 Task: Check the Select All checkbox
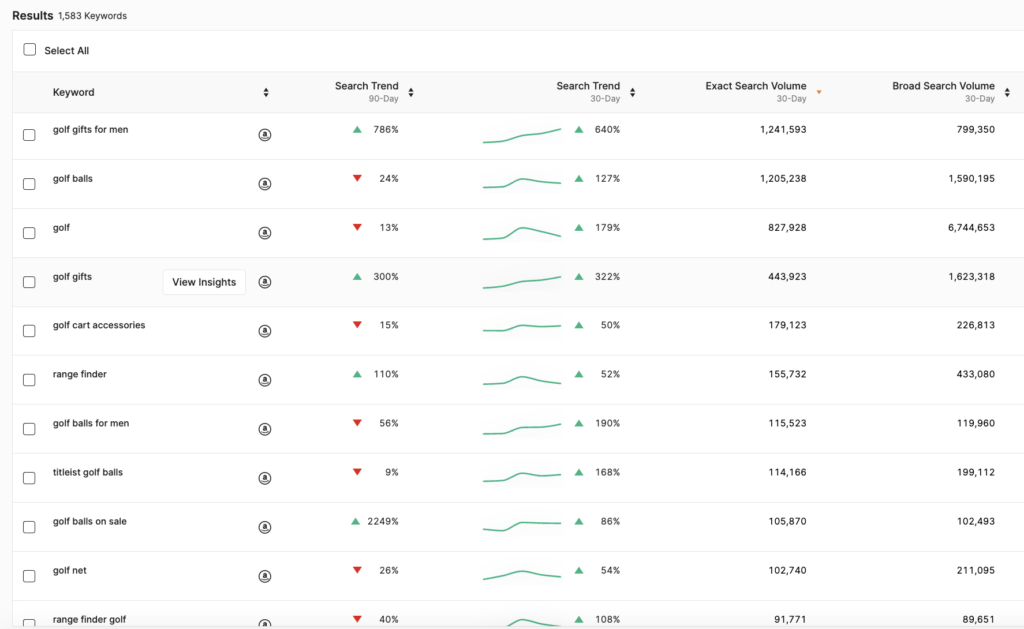pyautogui.click(x=30, y=50)
